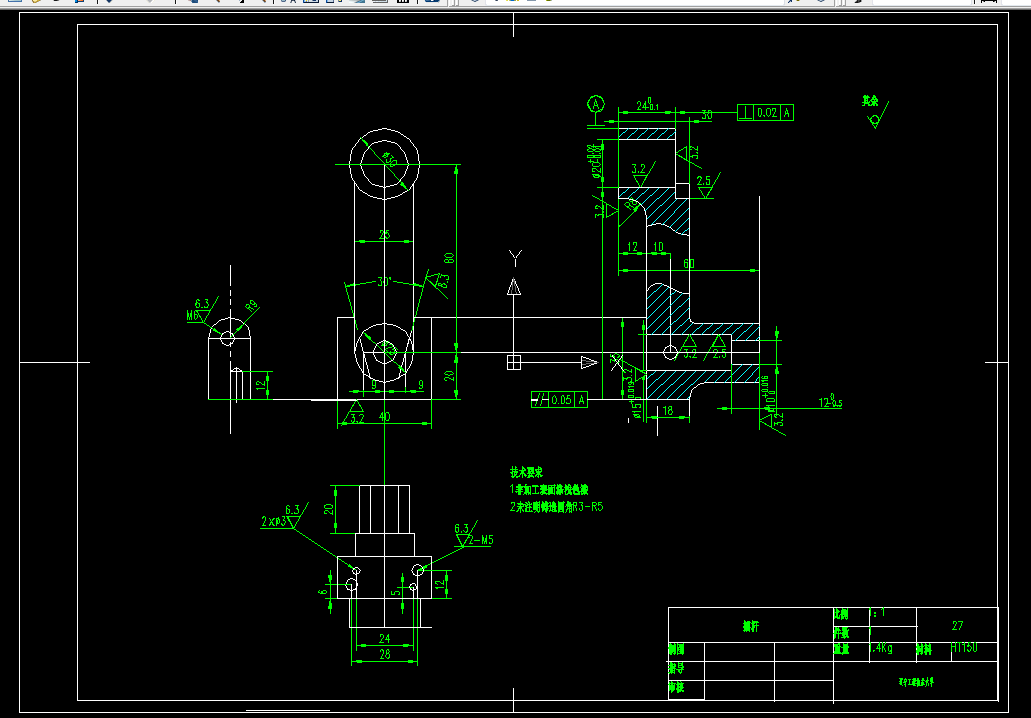Click the 1.4Kg weight value
The image size is (1031, 718).
click(x=881, y=648)
